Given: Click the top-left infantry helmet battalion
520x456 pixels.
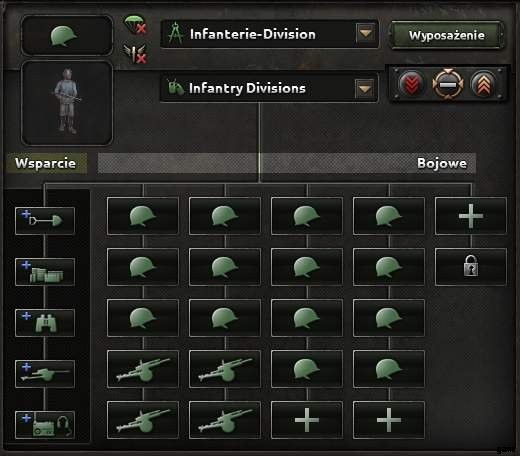Looking at the screenshot, I should (143, 216).
